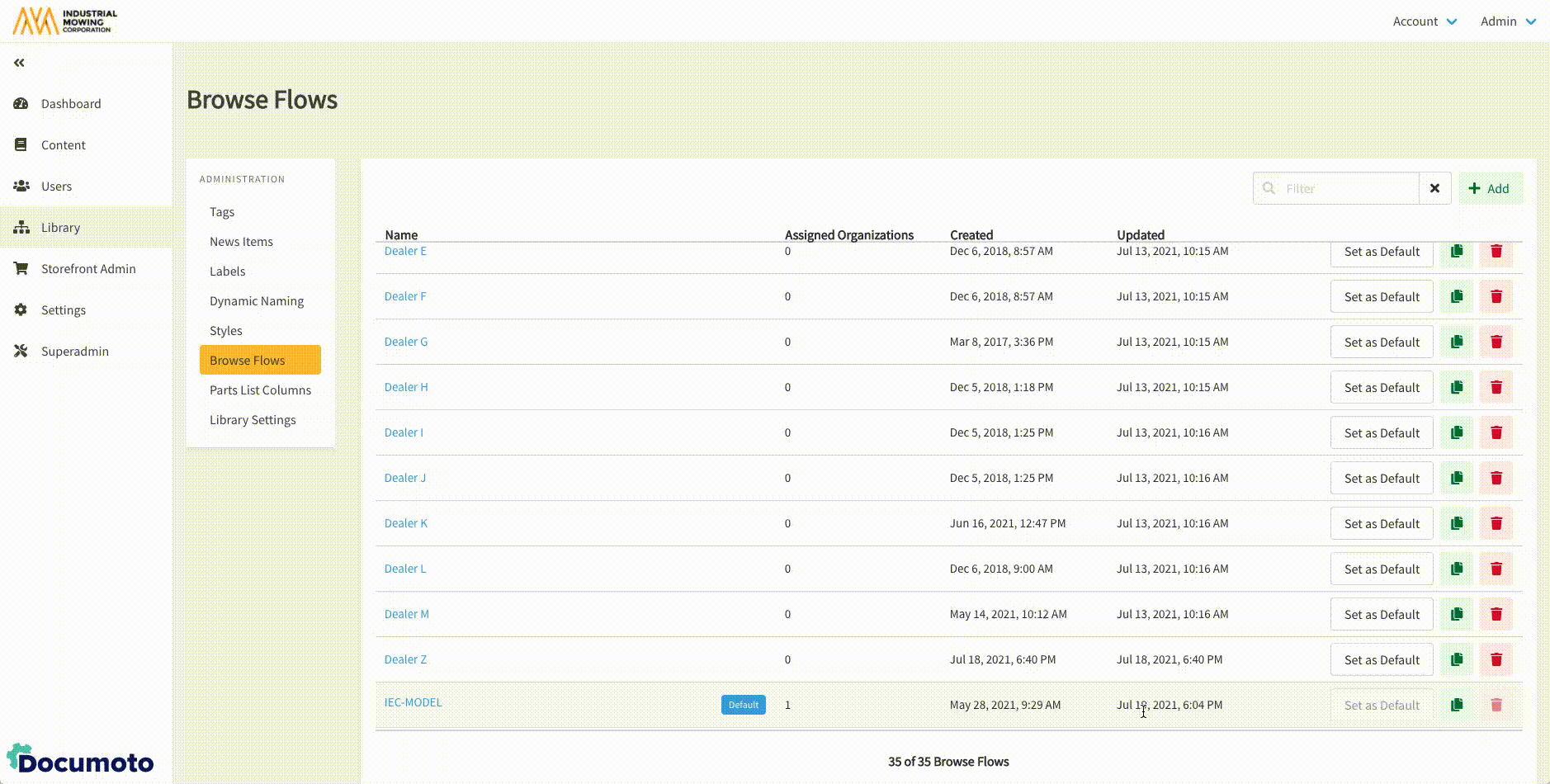Set Dealer L as Default
Viewport: 1550px width, 784px height.
[x=1381, y=569]
